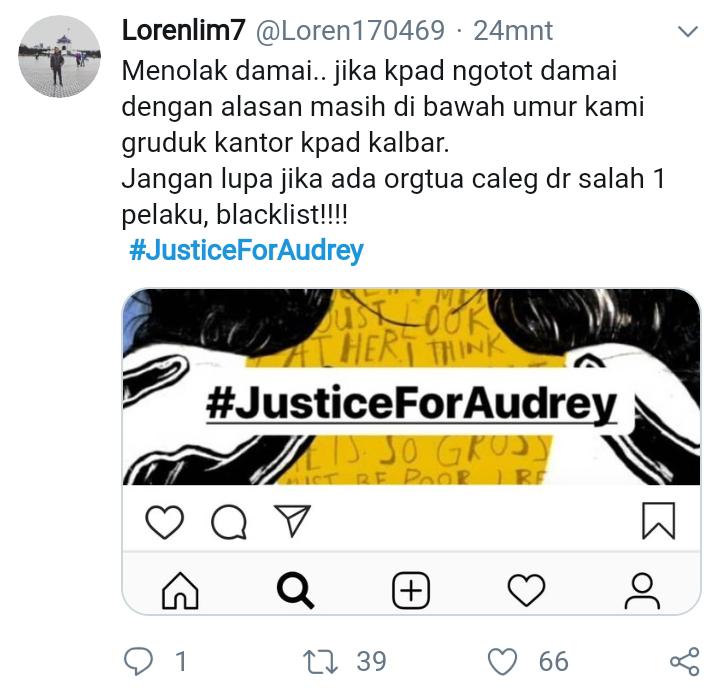The image size is (720, 692).
Task: Tap the Instagram comment bubble icon
Action: point(229,522)
